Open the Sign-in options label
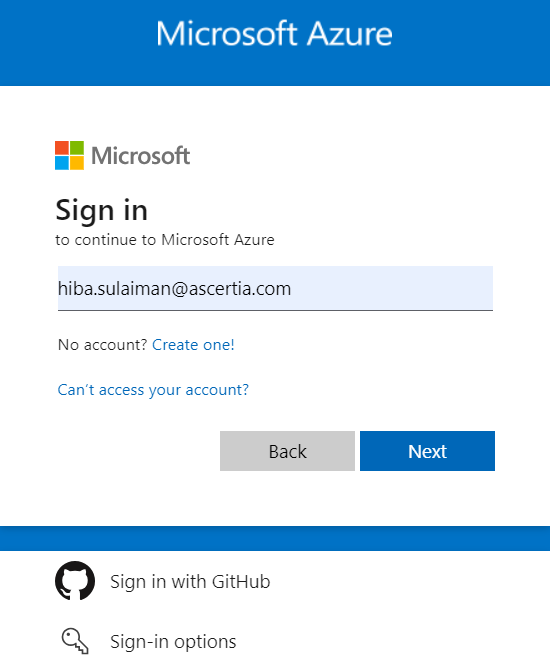This screenshot has height=671, width=550. tap(173, 641)
